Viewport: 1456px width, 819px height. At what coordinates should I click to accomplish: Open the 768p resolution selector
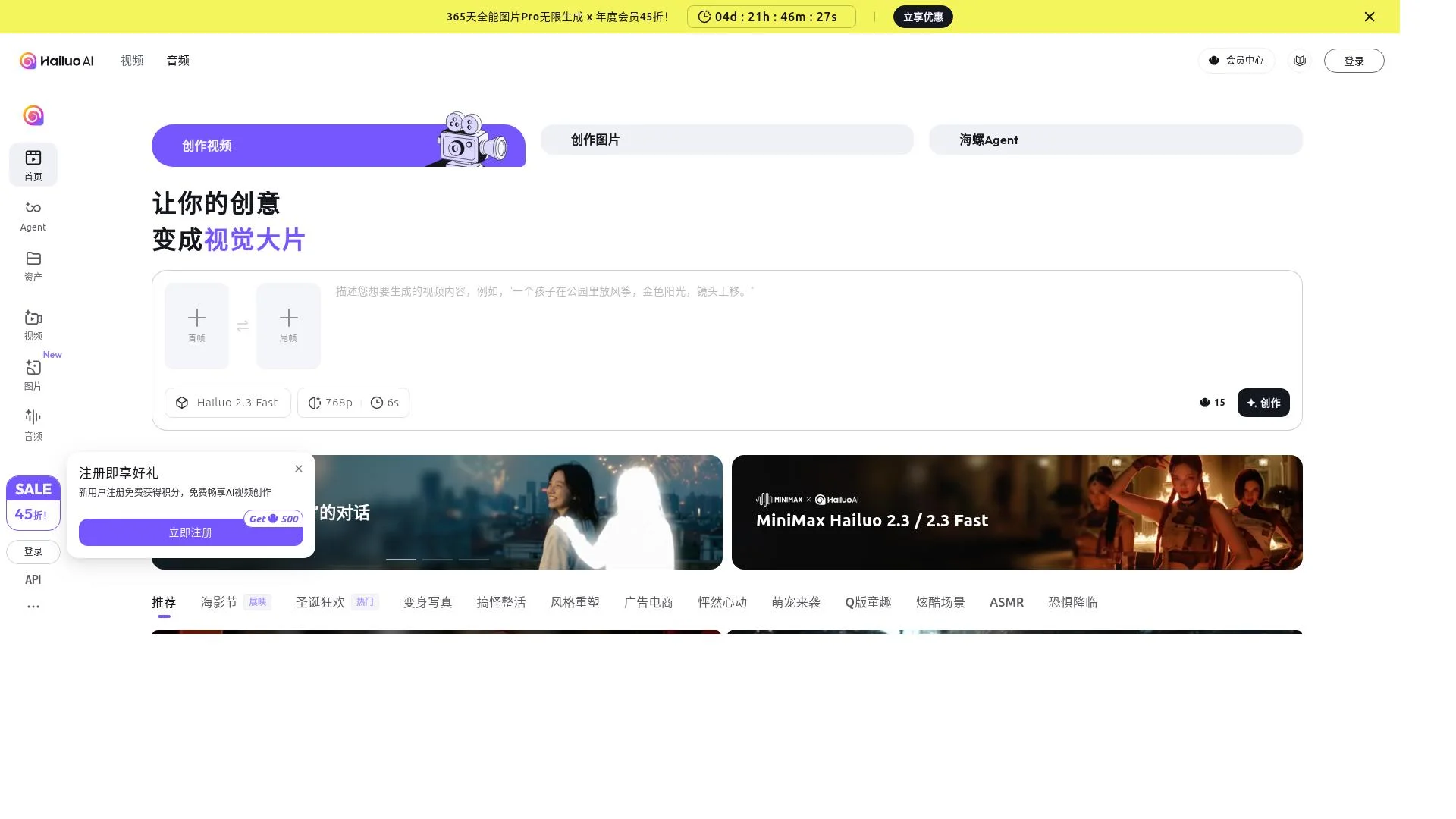(330, 403)
